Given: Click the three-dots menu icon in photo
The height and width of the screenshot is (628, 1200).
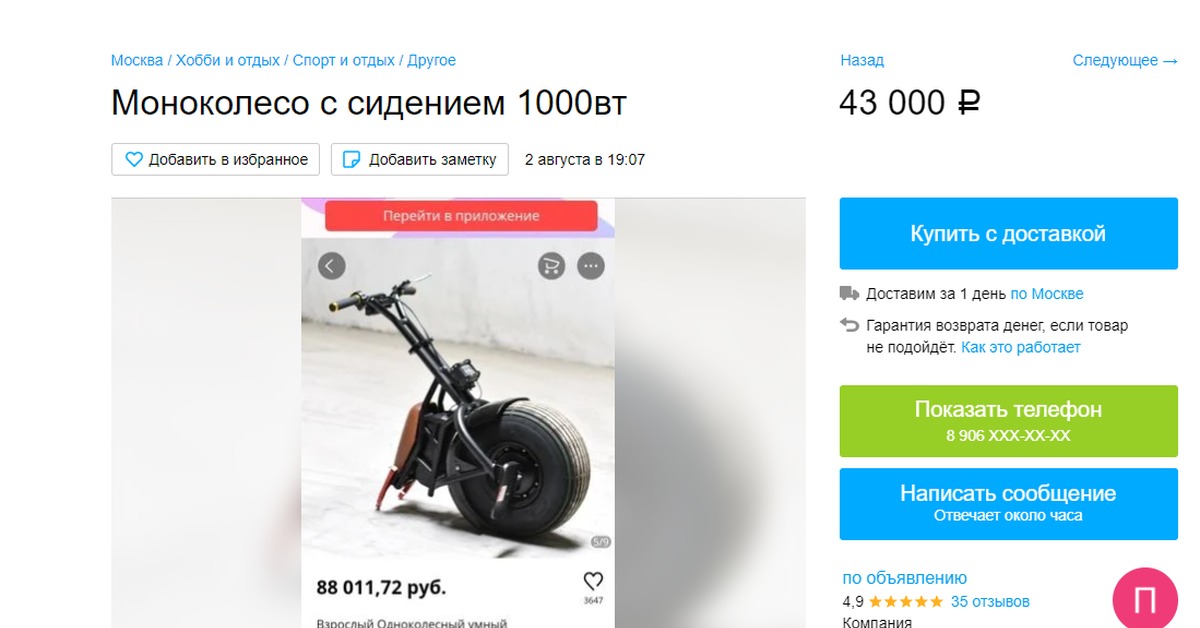Looking at the screenshot, I should 591,265.
